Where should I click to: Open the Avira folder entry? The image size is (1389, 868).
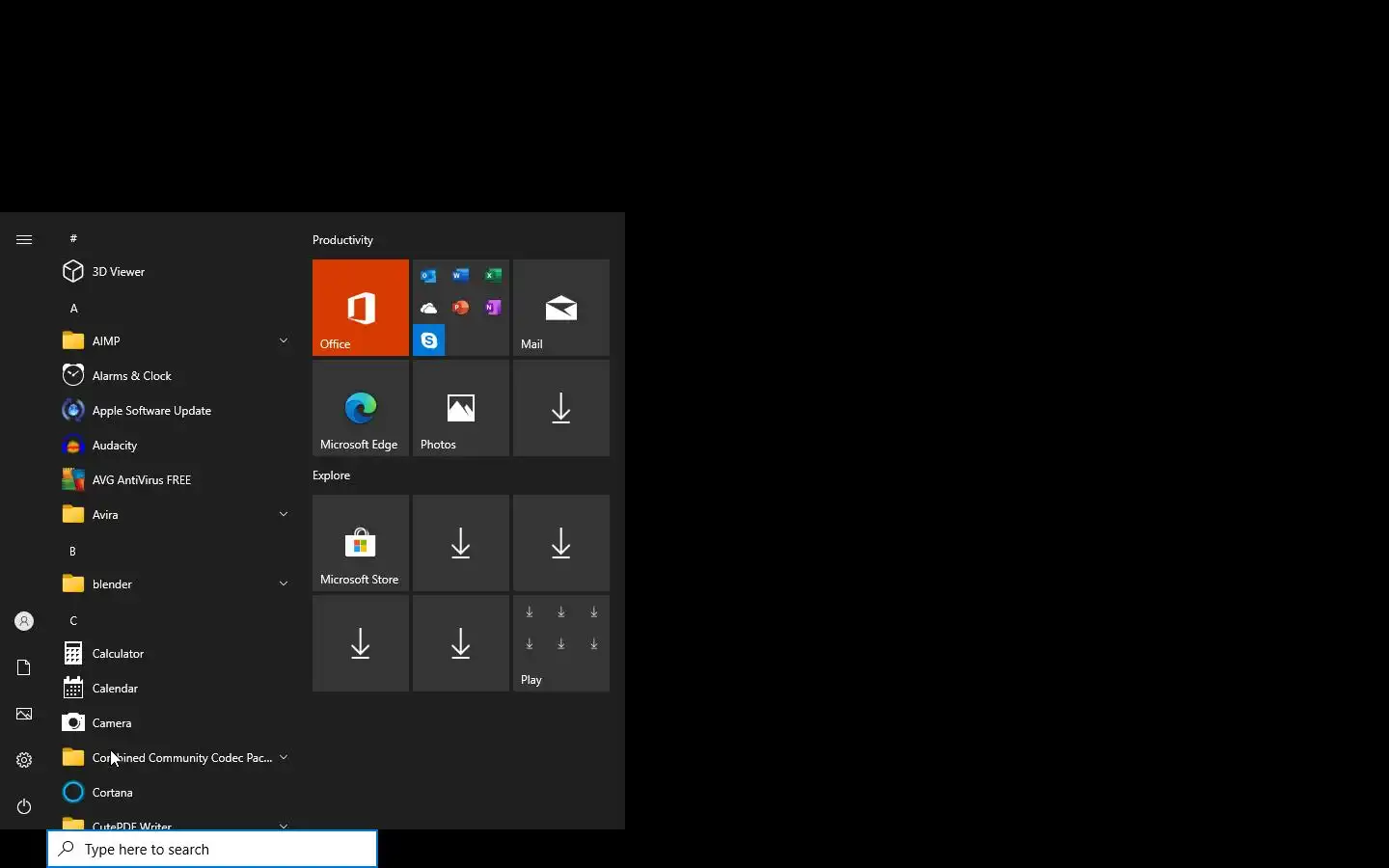[174, 515]
